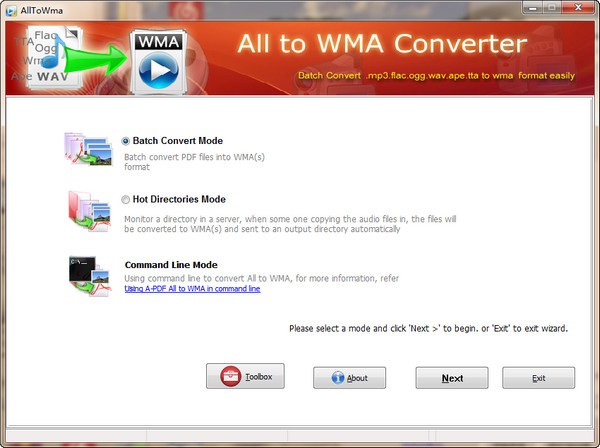The image size is (600, 448).
Task: Click the WMA play icon in banner
Action: (x=158, y=62)
